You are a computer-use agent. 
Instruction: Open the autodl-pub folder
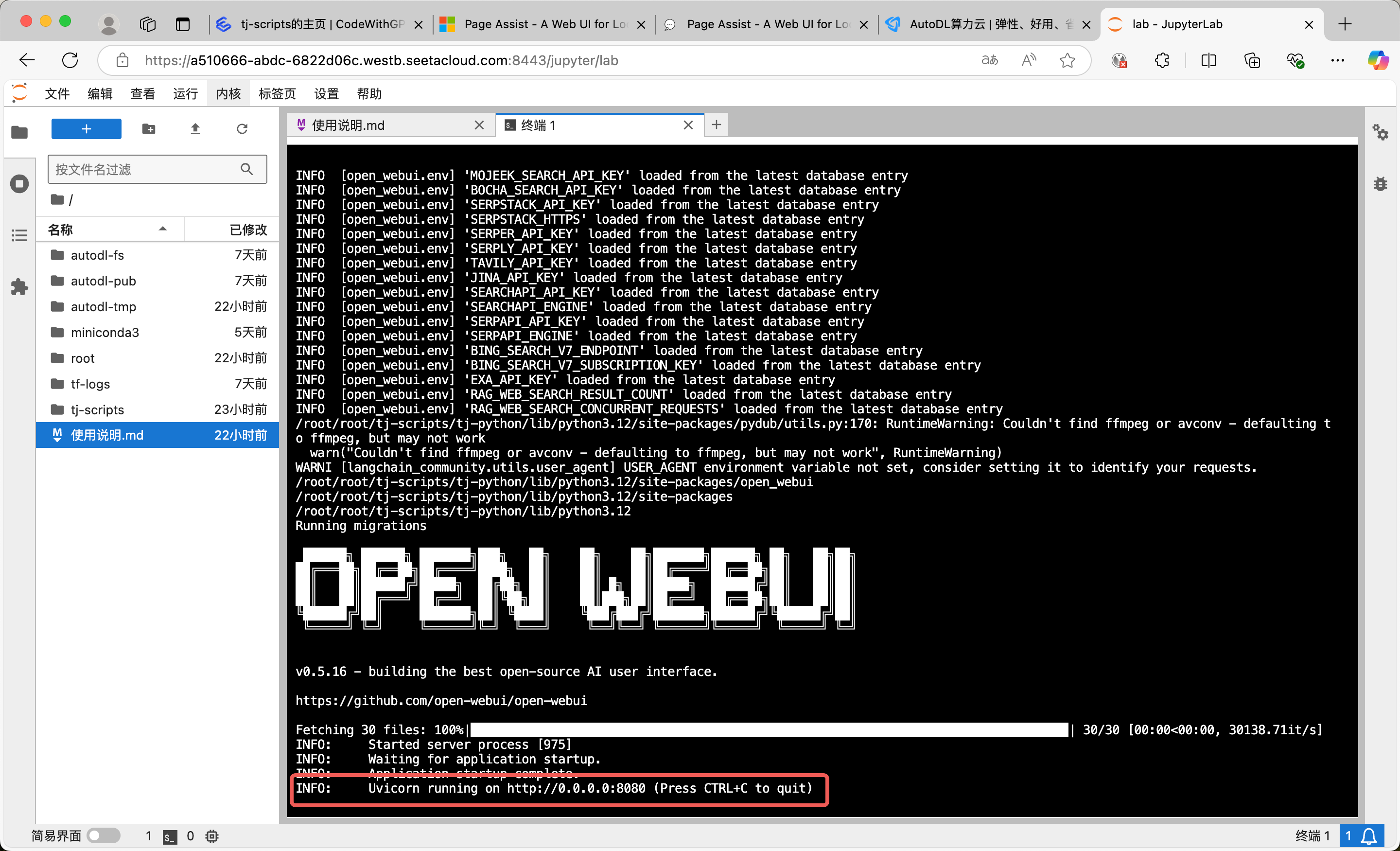pos(157,281)
